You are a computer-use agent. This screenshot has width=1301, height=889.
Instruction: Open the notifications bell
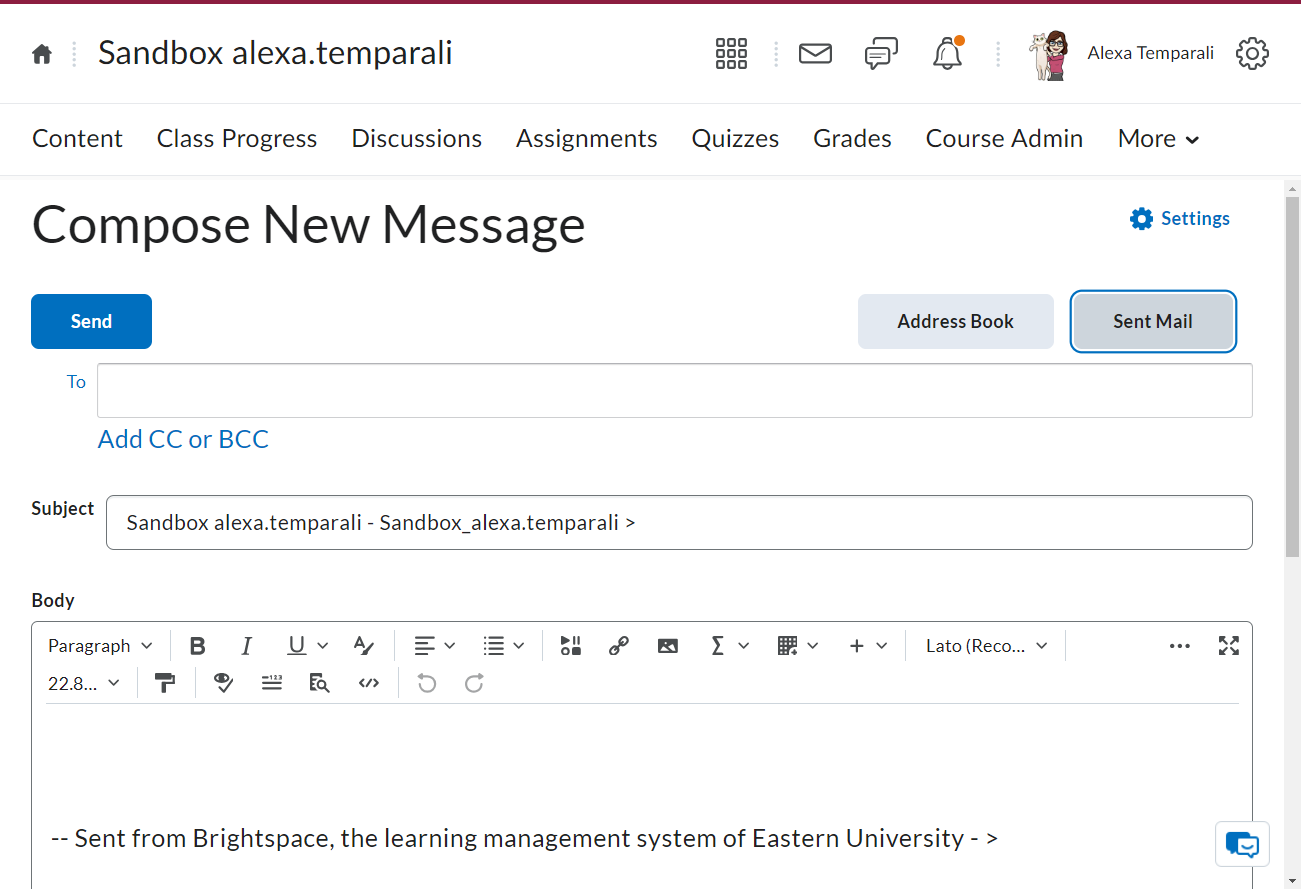947,54
